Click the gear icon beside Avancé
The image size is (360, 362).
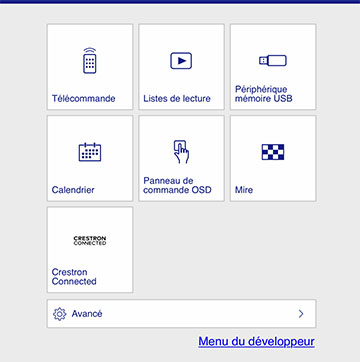[60, 314]
